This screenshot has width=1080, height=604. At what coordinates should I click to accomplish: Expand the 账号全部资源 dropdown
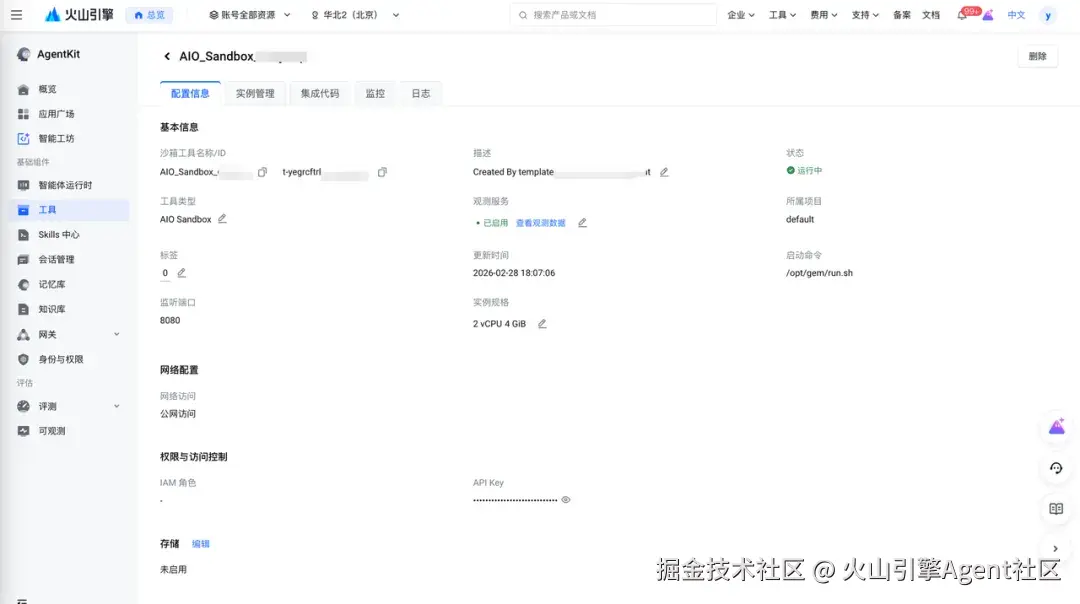pyautogui.click(x=249, y=14)
